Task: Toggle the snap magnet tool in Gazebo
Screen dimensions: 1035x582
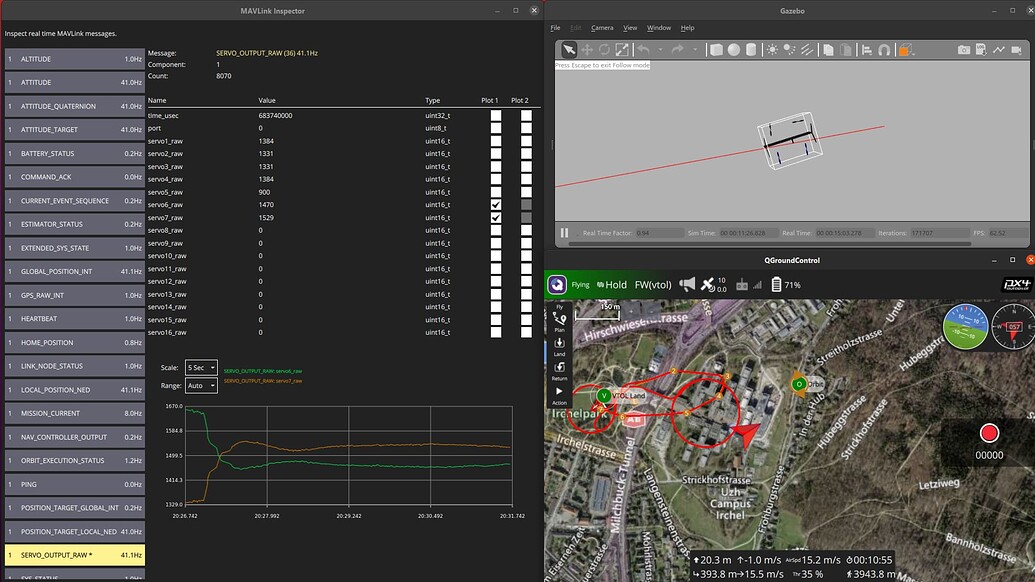Action: pos(885,49)
